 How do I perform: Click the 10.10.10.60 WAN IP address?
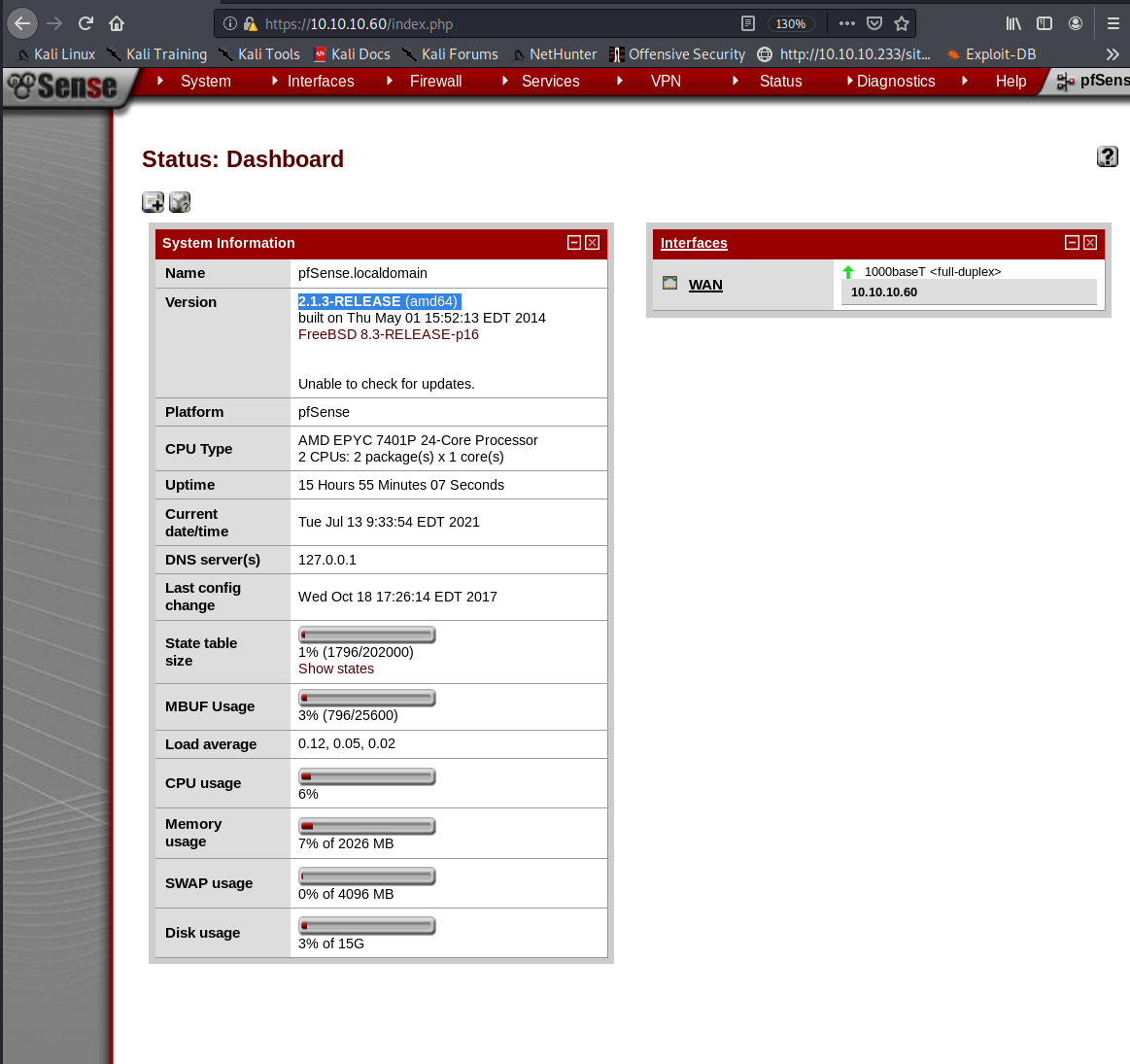click(x=884, y=292)
